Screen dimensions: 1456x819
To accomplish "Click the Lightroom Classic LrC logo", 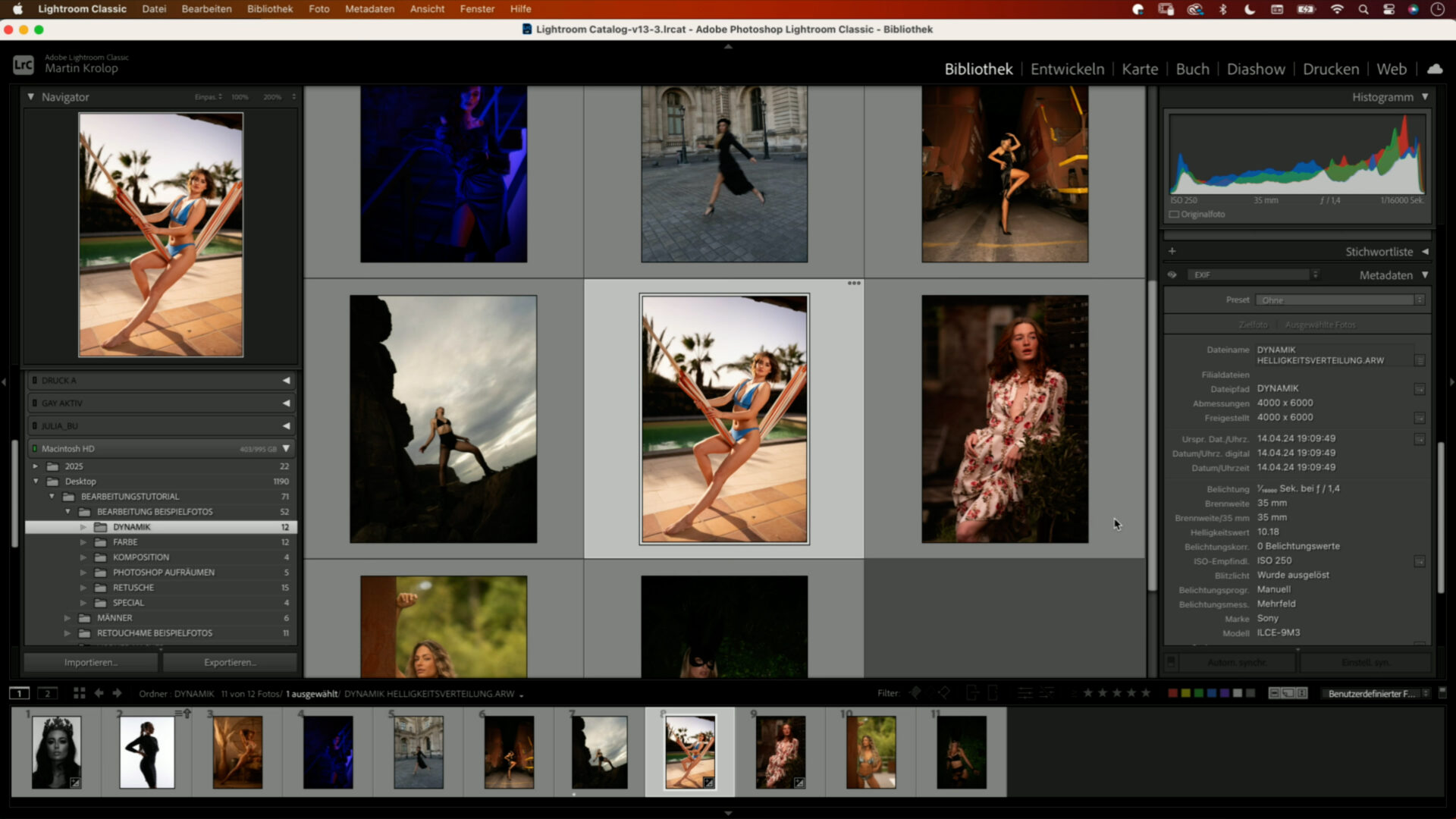I will pyautogui.click(x=24, y=65).
